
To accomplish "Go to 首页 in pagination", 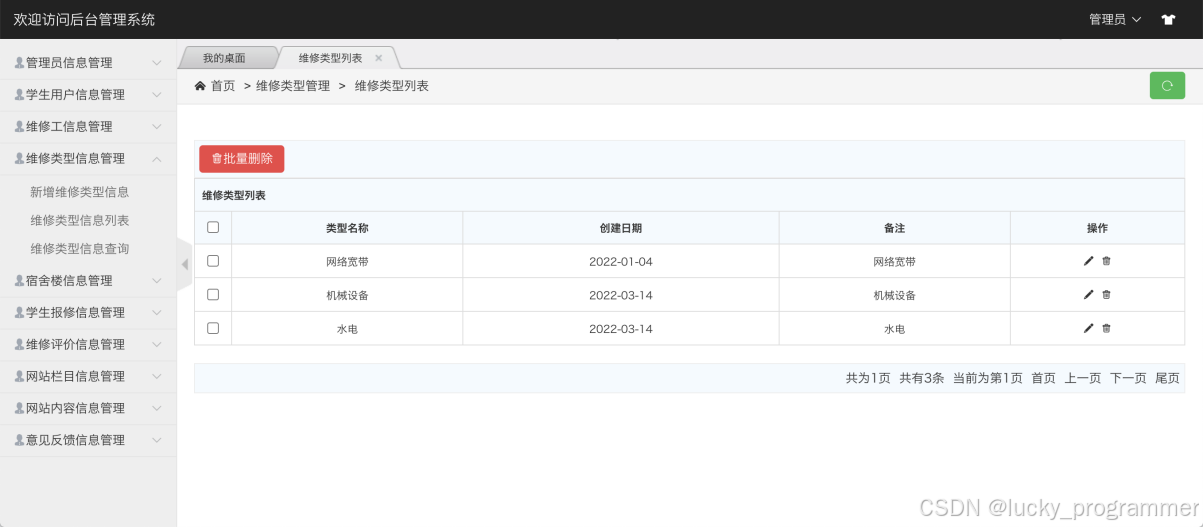I will 1043,378.
